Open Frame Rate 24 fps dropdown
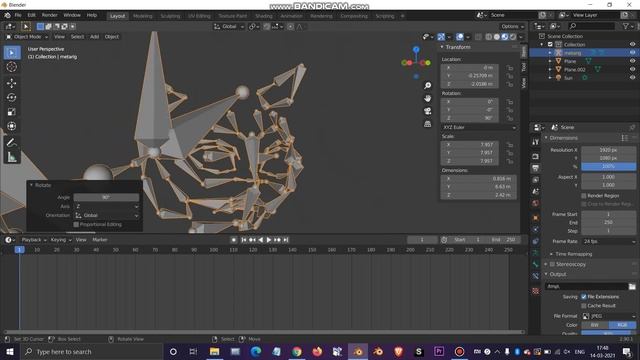640x360 pixels. pyautogui.click(x=609, y=242)
